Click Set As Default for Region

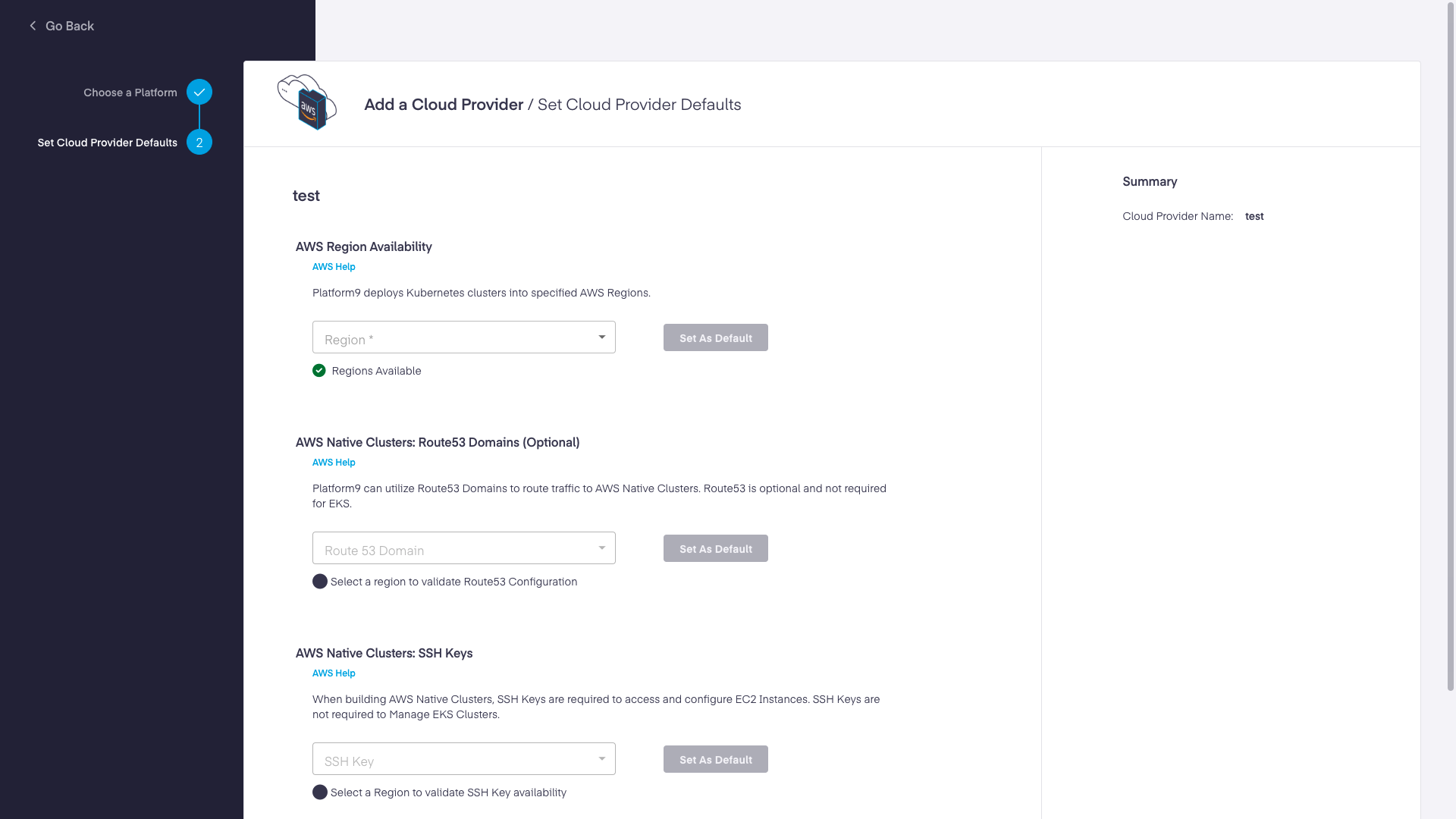(x=715, y=338)
